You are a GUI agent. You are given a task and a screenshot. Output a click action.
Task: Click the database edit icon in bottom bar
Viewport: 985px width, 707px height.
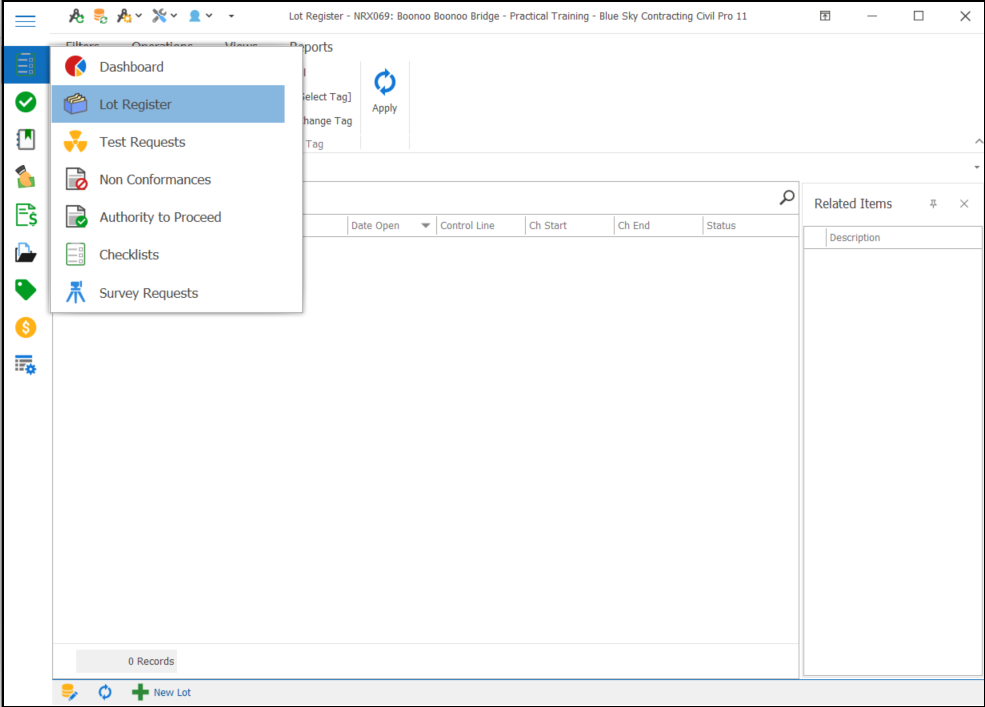click(x=69, y=693)
